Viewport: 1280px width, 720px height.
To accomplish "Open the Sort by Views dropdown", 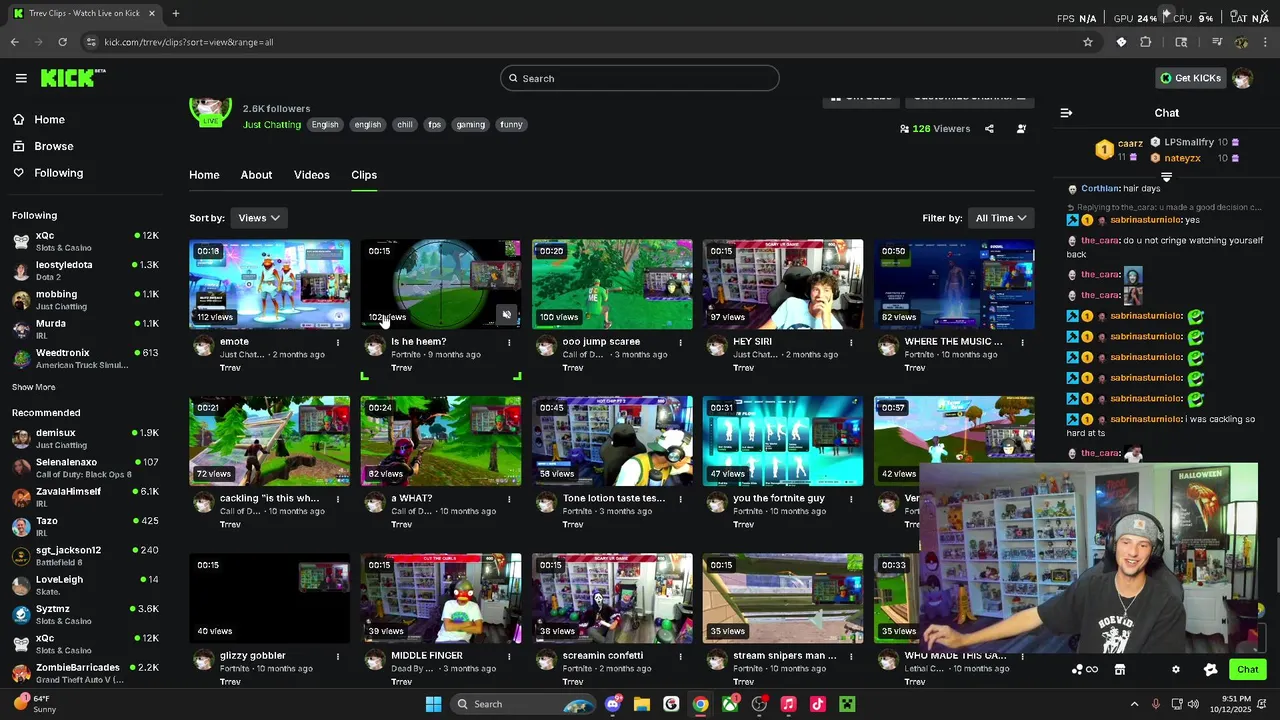I will (x=259, y=218).
